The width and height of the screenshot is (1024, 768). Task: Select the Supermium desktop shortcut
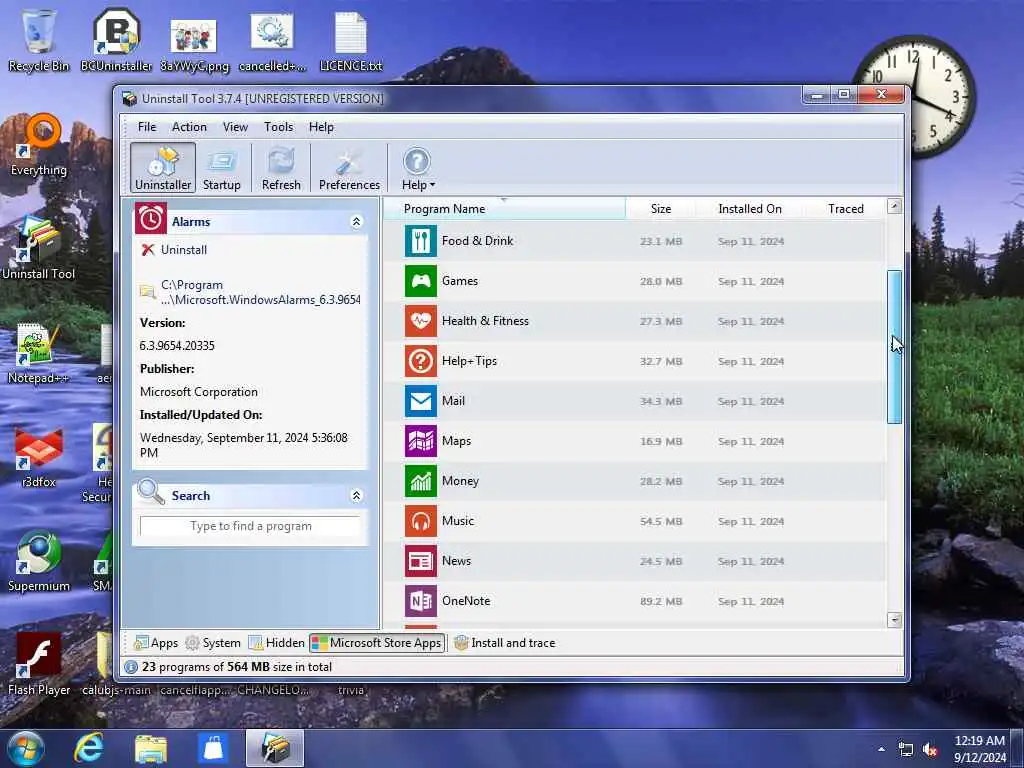(x=39, y=562)
